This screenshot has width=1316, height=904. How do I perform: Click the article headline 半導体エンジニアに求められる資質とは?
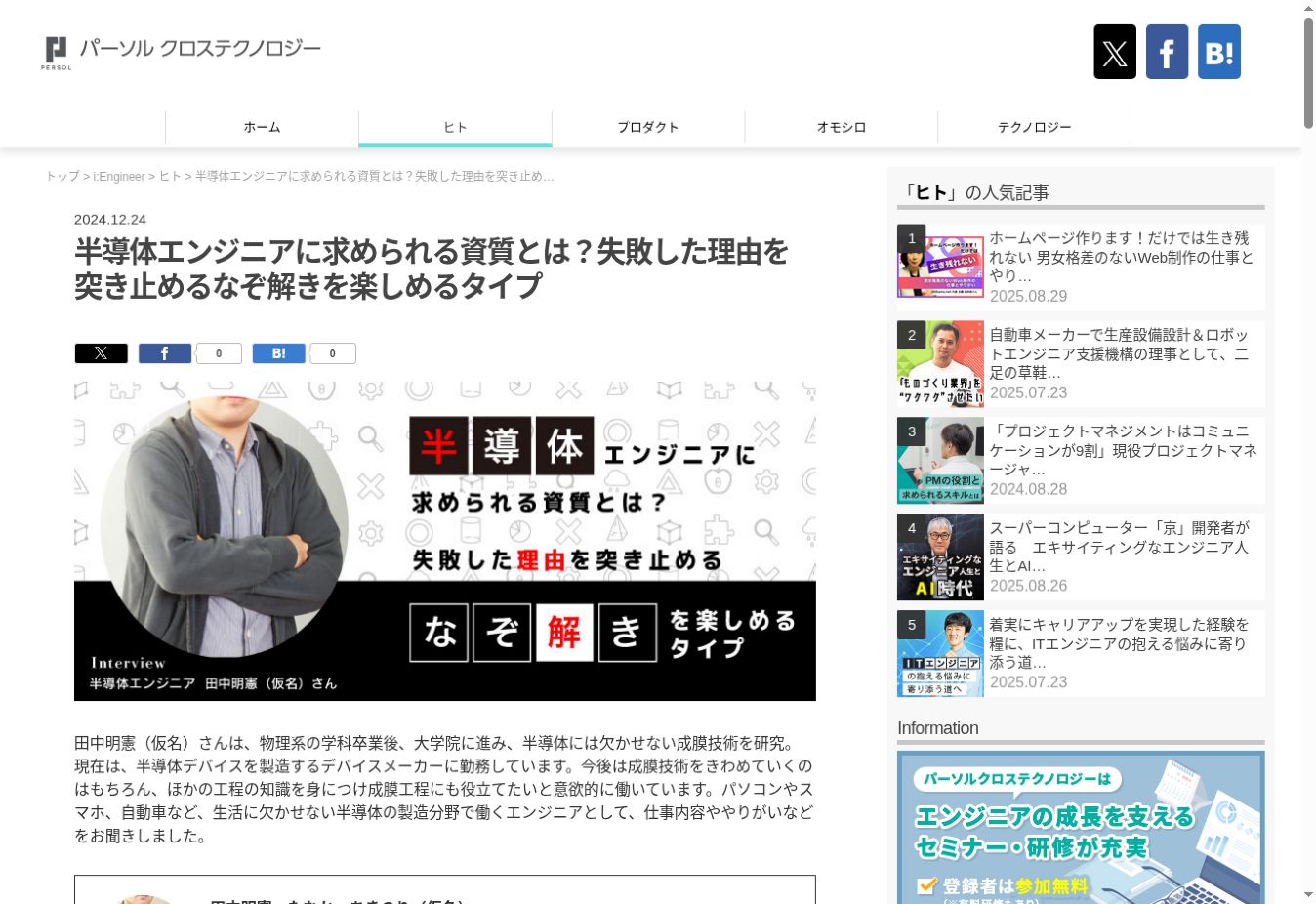coord(432,268)
